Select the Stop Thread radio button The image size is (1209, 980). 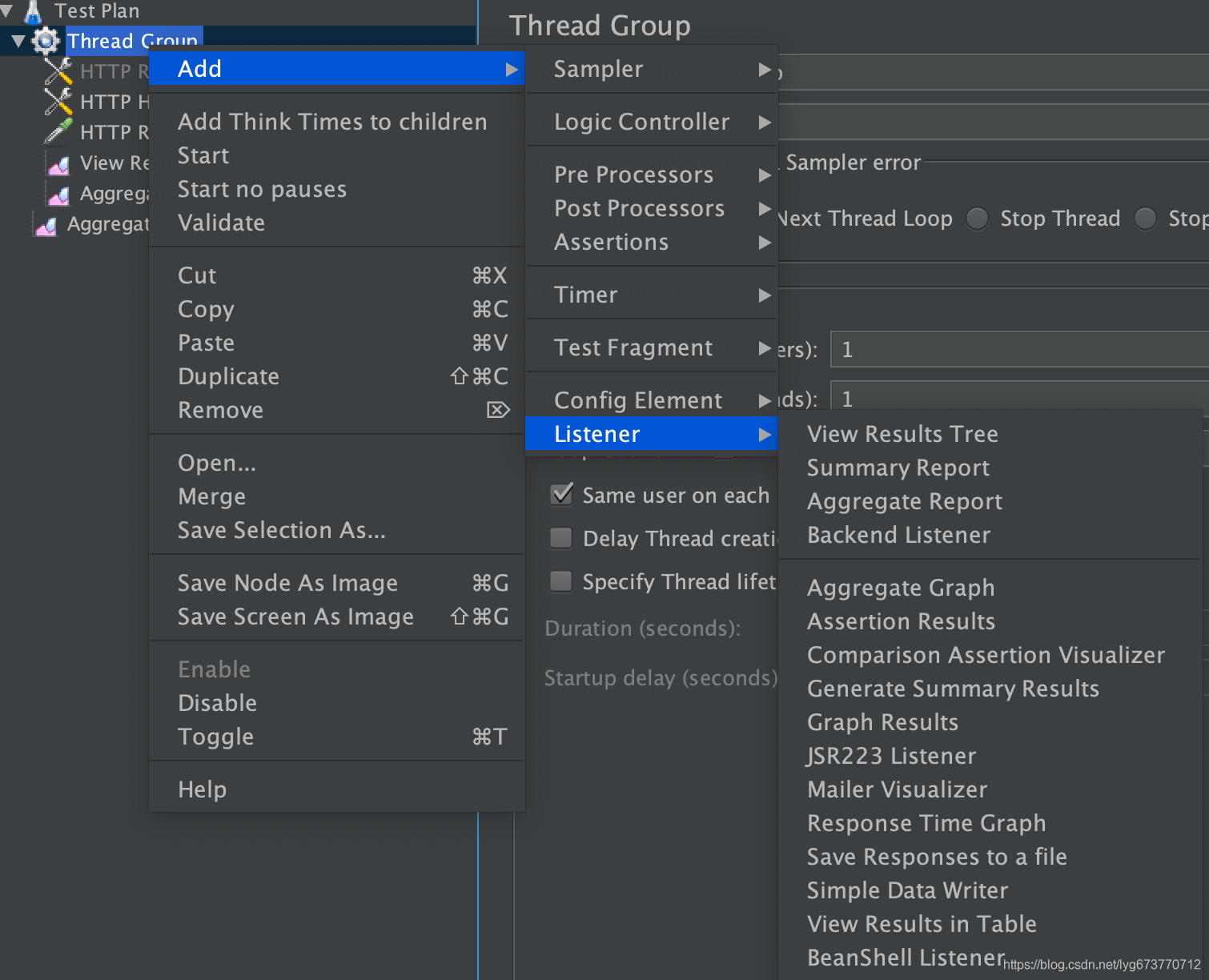(x=977, y=219)
